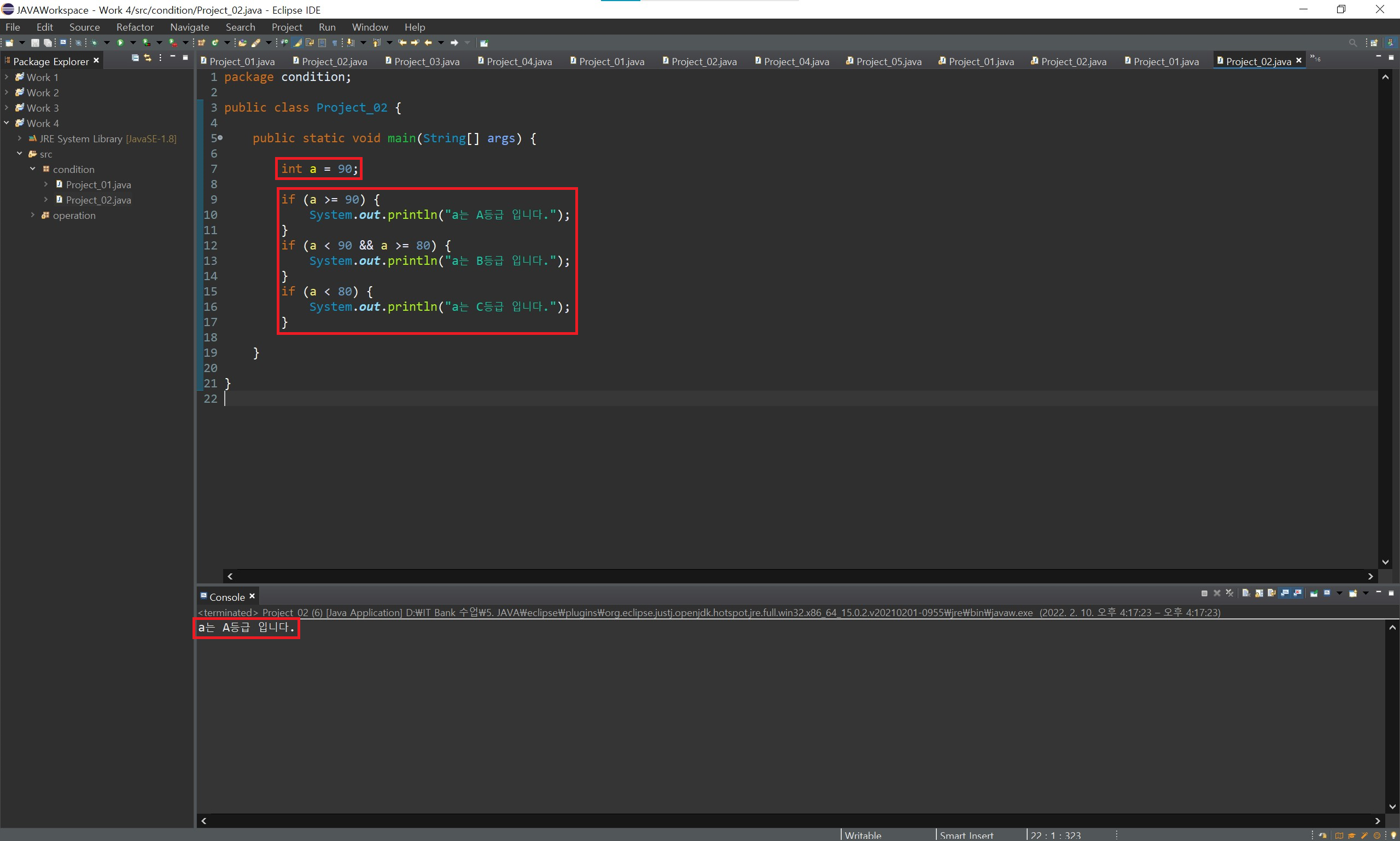Click the Save icon in toolbar
The image size is (1400, 841).
35,43
